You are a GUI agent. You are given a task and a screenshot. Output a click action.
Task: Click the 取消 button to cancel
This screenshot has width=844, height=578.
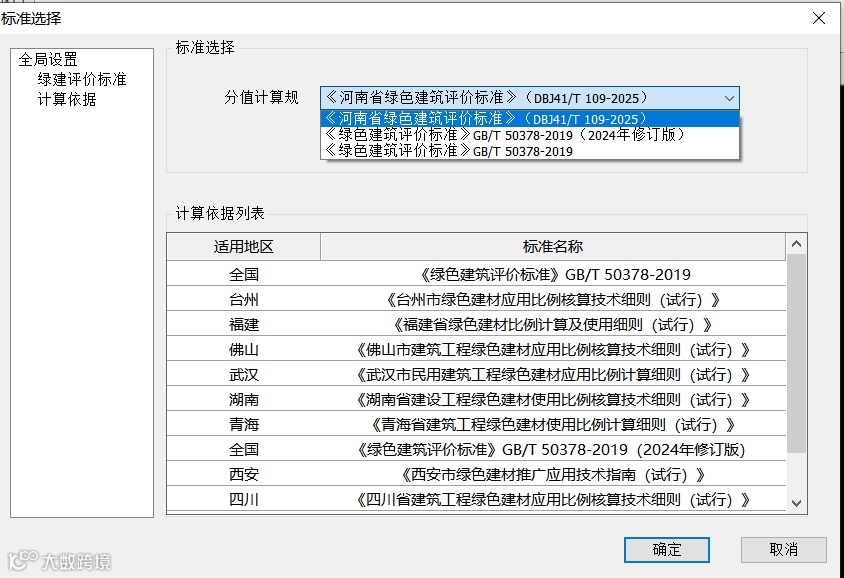(782, 550)
